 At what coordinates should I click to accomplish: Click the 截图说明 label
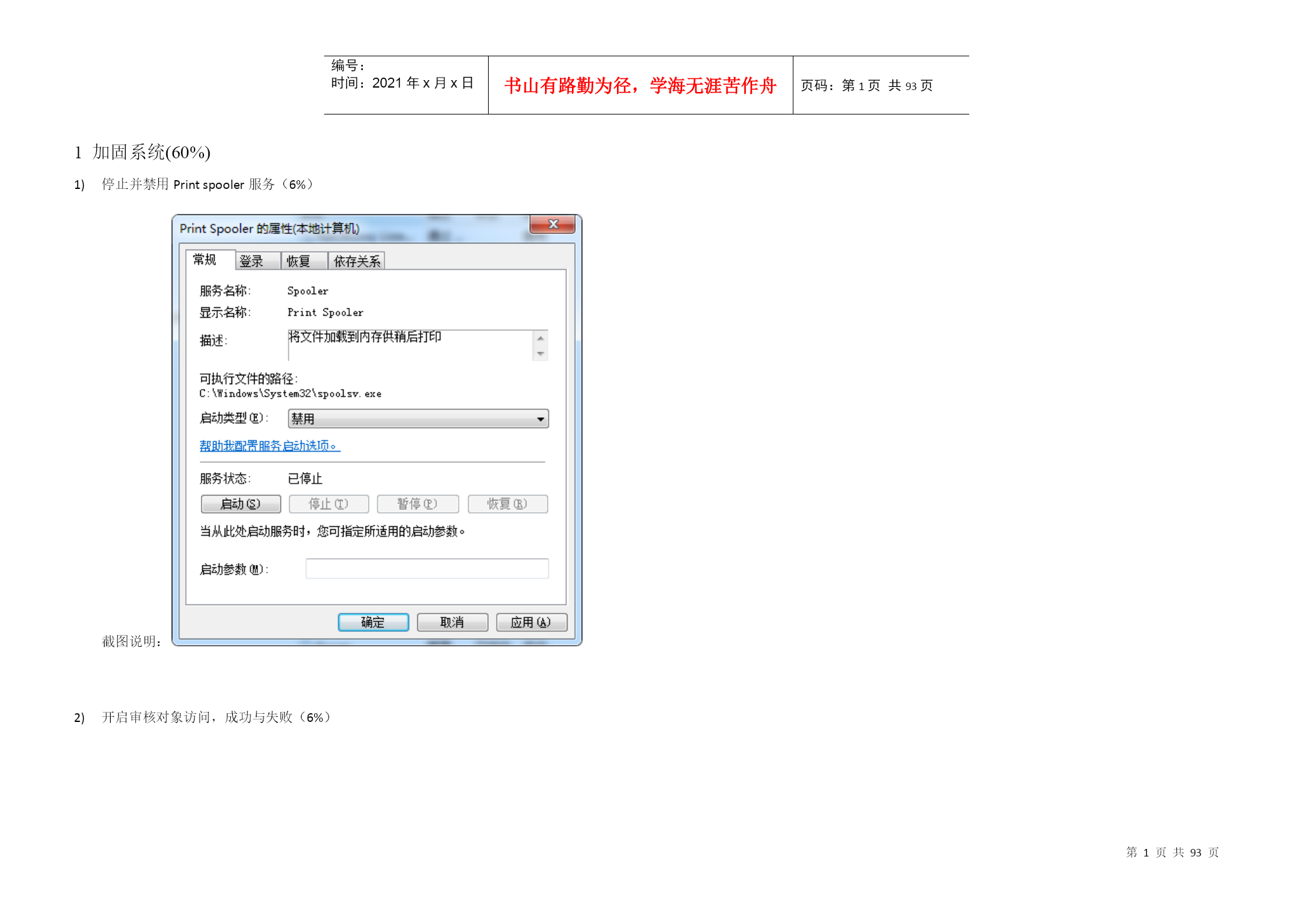[x=132, y=641]
